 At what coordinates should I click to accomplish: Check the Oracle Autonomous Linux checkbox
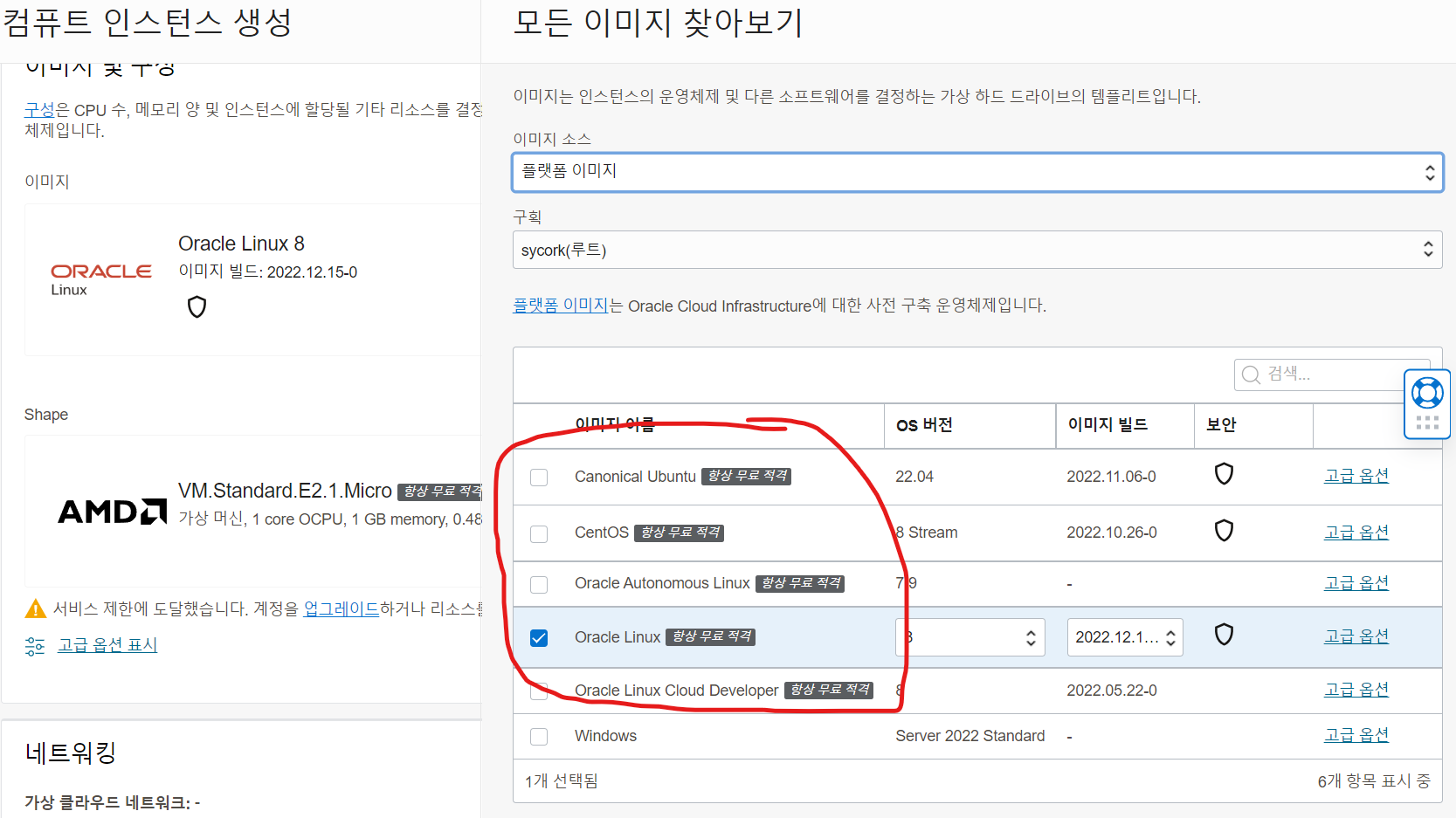tap(539, 585)
